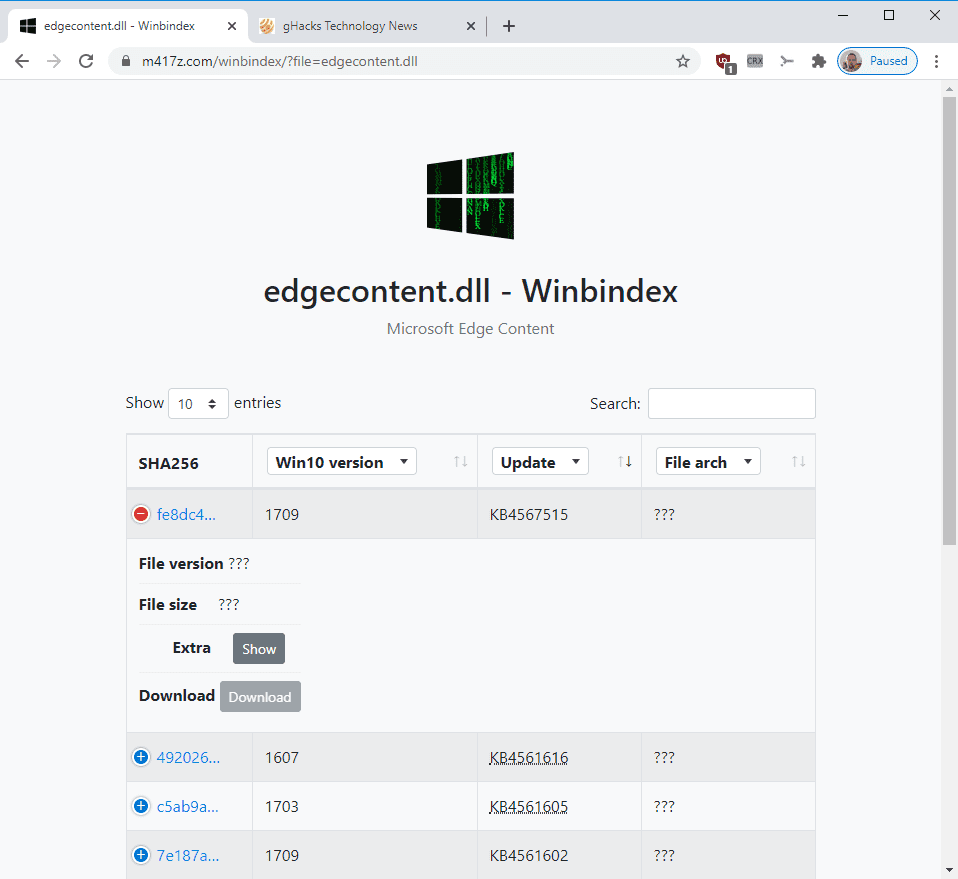Click the KB4561616 update entry
Screen dimensions: 958x879
(528, 757)
